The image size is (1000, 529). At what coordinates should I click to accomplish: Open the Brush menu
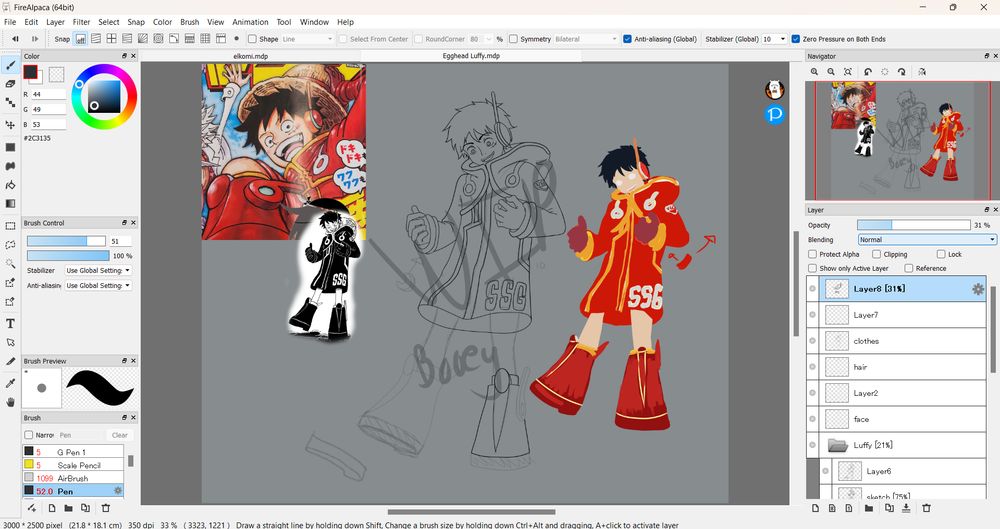189,22
